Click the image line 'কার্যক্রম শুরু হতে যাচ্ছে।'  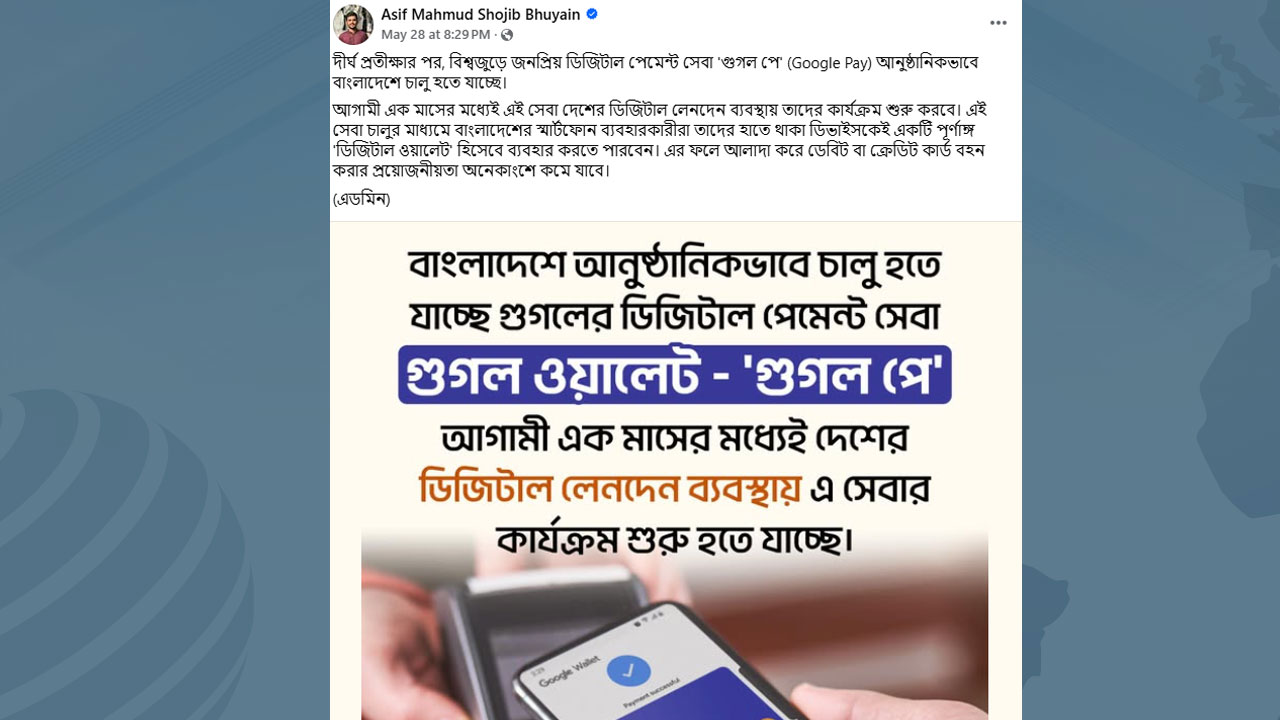point(675,541)
